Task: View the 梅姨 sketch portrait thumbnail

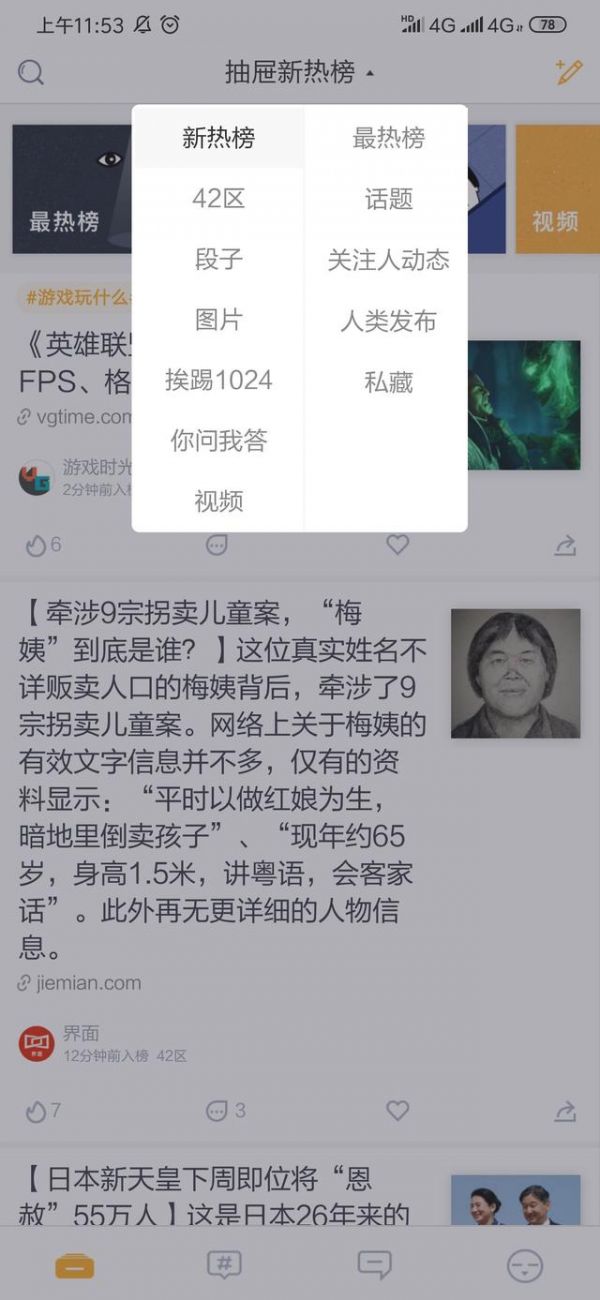Action: point(515,674)
